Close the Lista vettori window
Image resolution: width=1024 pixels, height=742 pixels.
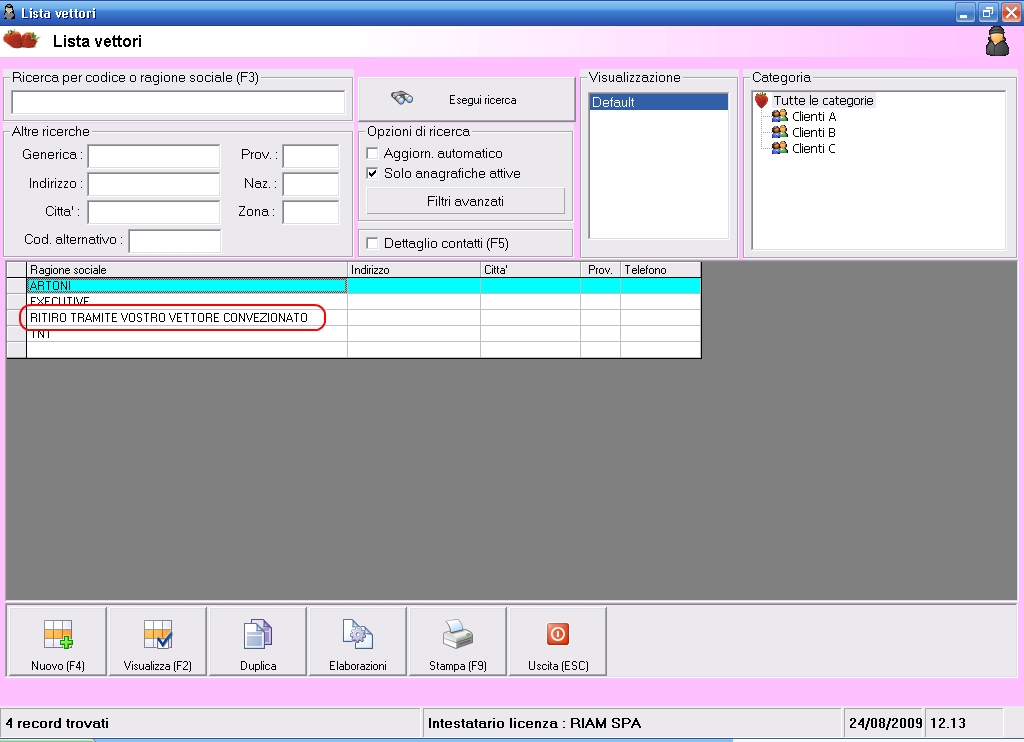[1011, 13]
